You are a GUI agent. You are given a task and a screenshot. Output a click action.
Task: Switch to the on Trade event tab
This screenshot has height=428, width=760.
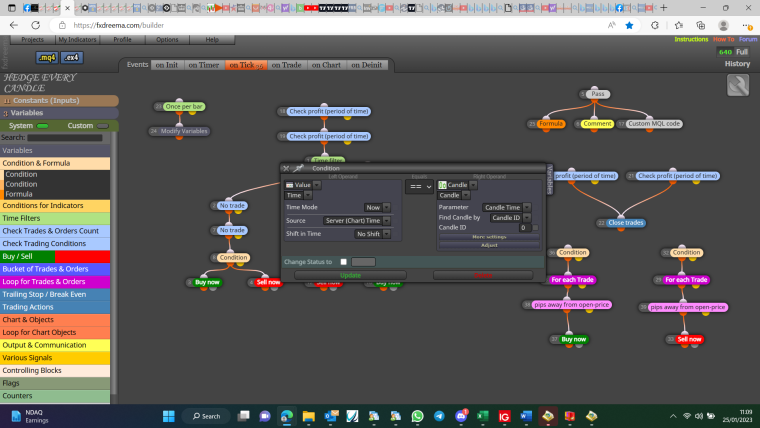pos(286,65)
